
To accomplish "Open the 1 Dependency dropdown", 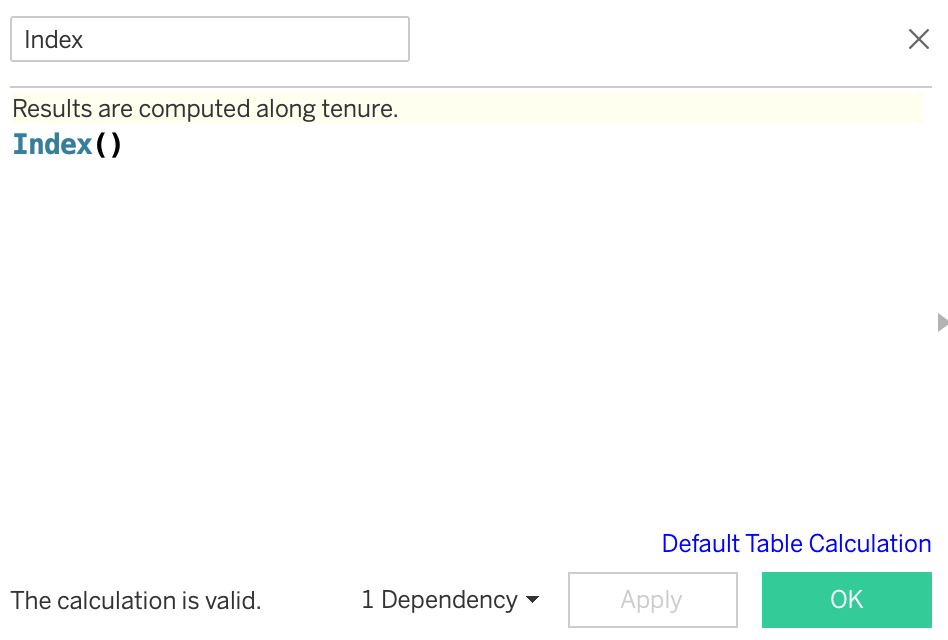I will pyautogui.click(x=450, y=600).
